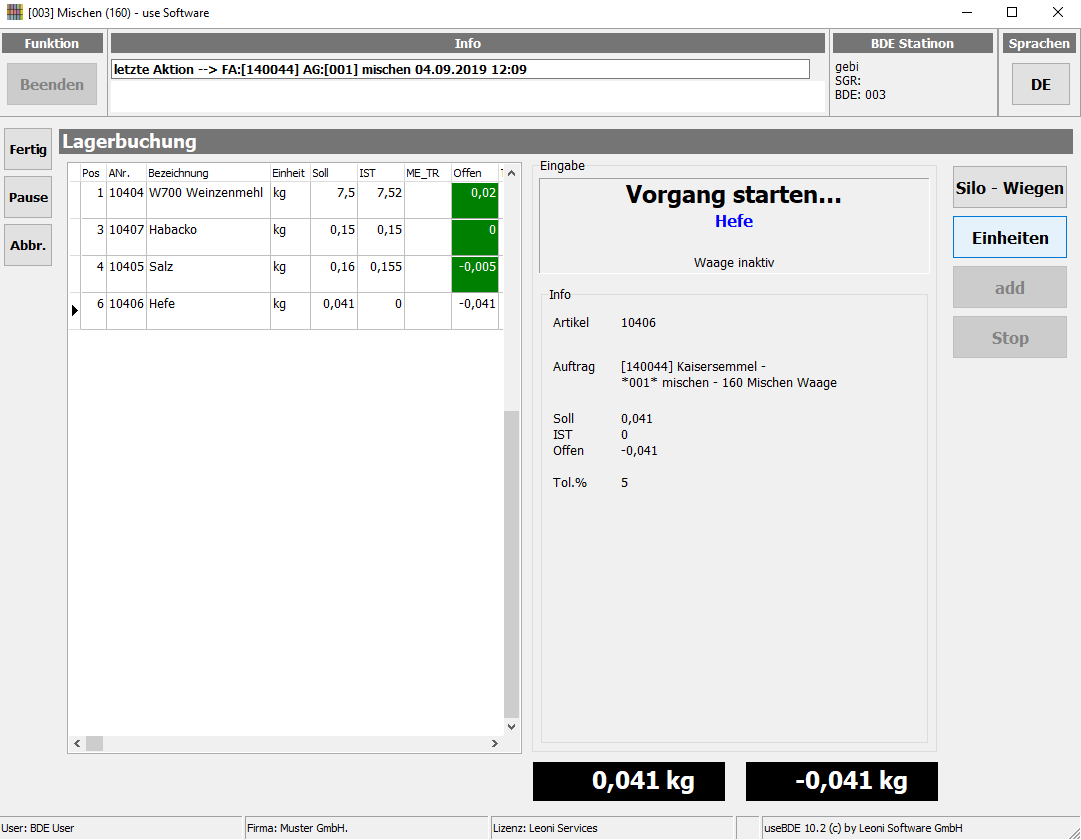Minimize the Mischen window
Screen dimensions: 1081x840
click(967, 12)
